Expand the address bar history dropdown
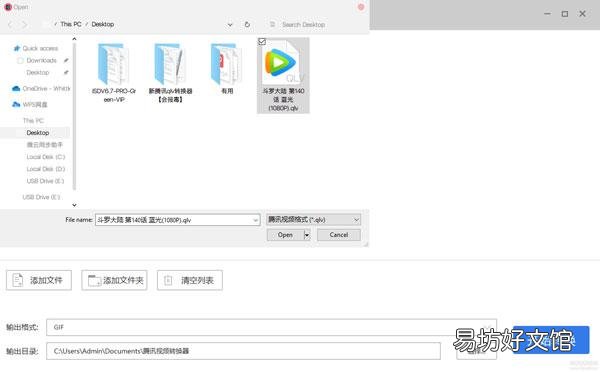This screenshot has width=600, height=372. [230, 24]
